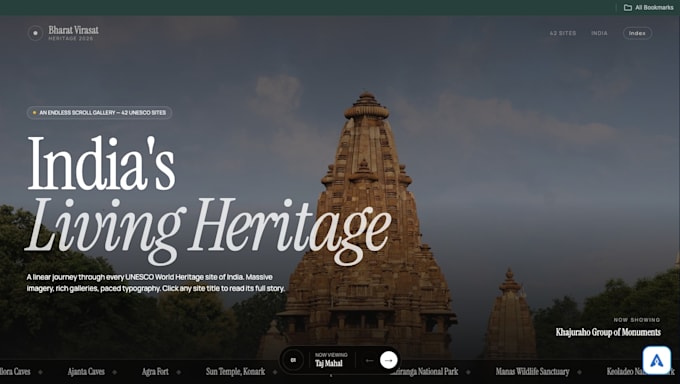Open the Bharat Virasat home title
Viewport: 680px width, 384px height.
(73, 30)
